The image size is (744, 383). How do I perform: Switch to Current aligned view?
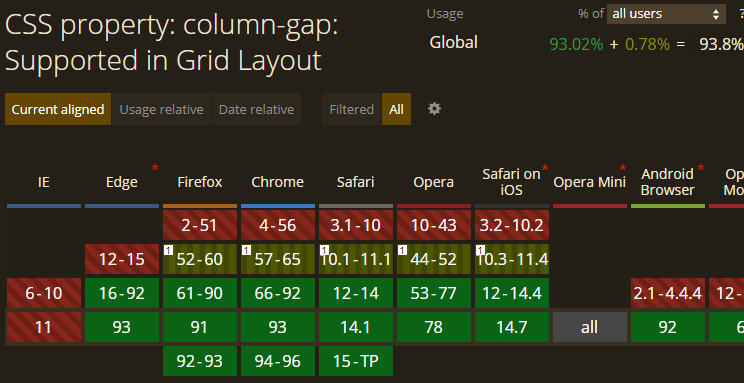(x=58, y=109)
